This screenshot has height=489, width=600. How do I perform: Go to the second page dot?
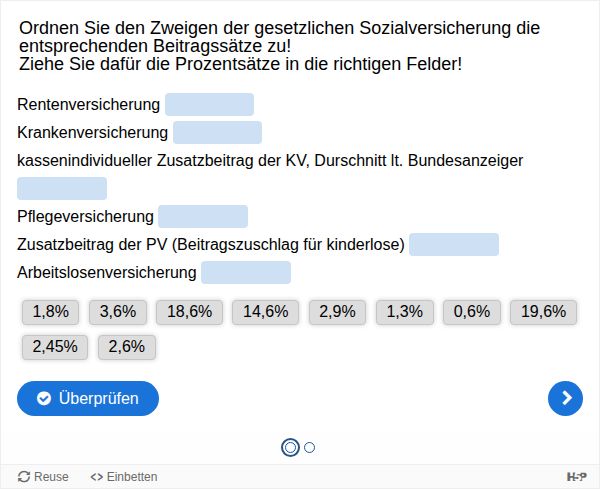pyautogui.click(x=310, y=447)
